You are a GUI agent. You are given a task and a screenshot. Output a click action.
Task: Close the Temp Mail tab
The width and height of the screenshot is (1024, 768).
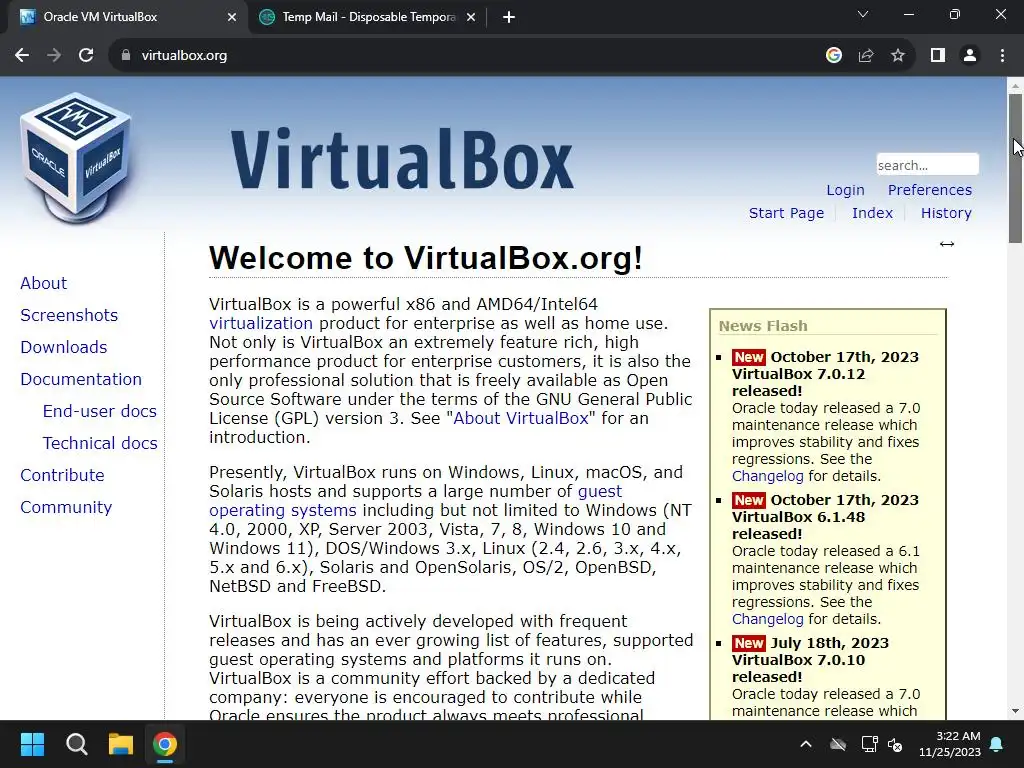click(471, 18)
